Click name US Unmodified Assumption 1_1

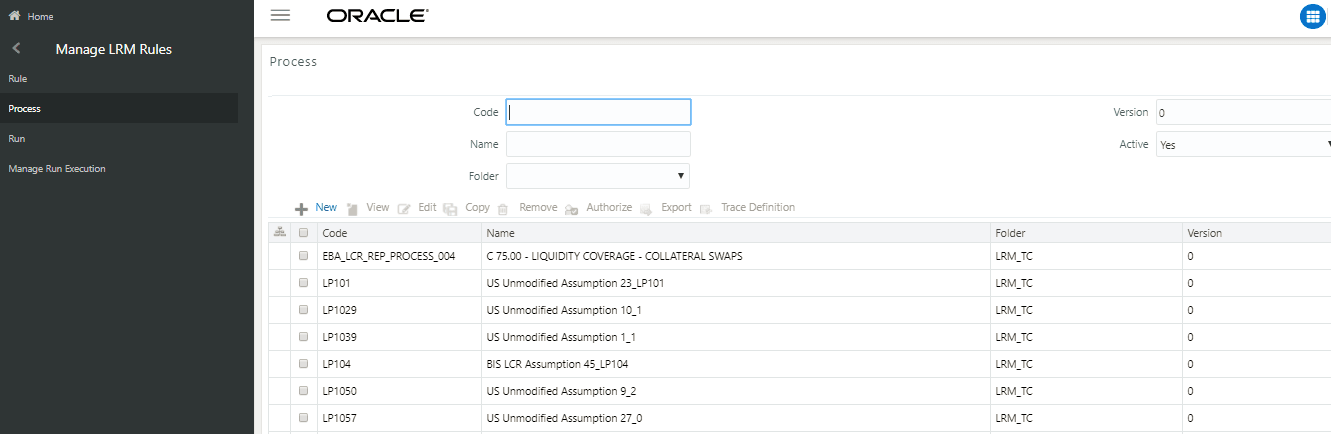click(x=560, y=337)
